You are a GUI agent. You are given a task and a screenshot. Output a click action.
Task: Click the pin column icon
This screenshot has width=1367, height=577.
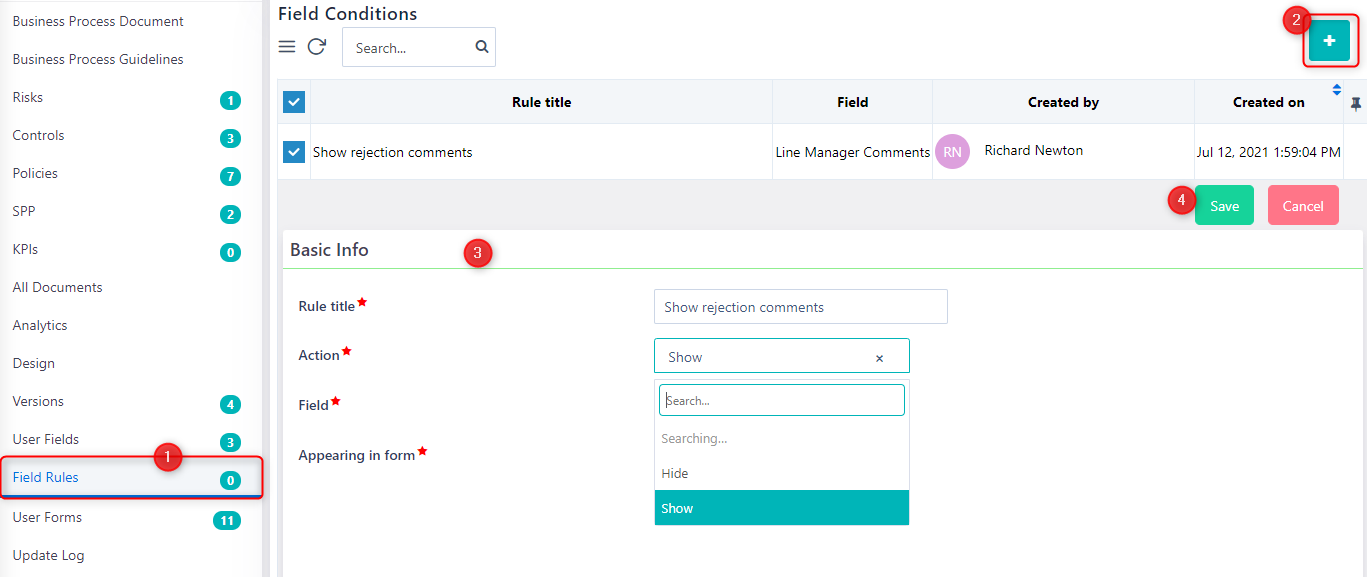1356,103
